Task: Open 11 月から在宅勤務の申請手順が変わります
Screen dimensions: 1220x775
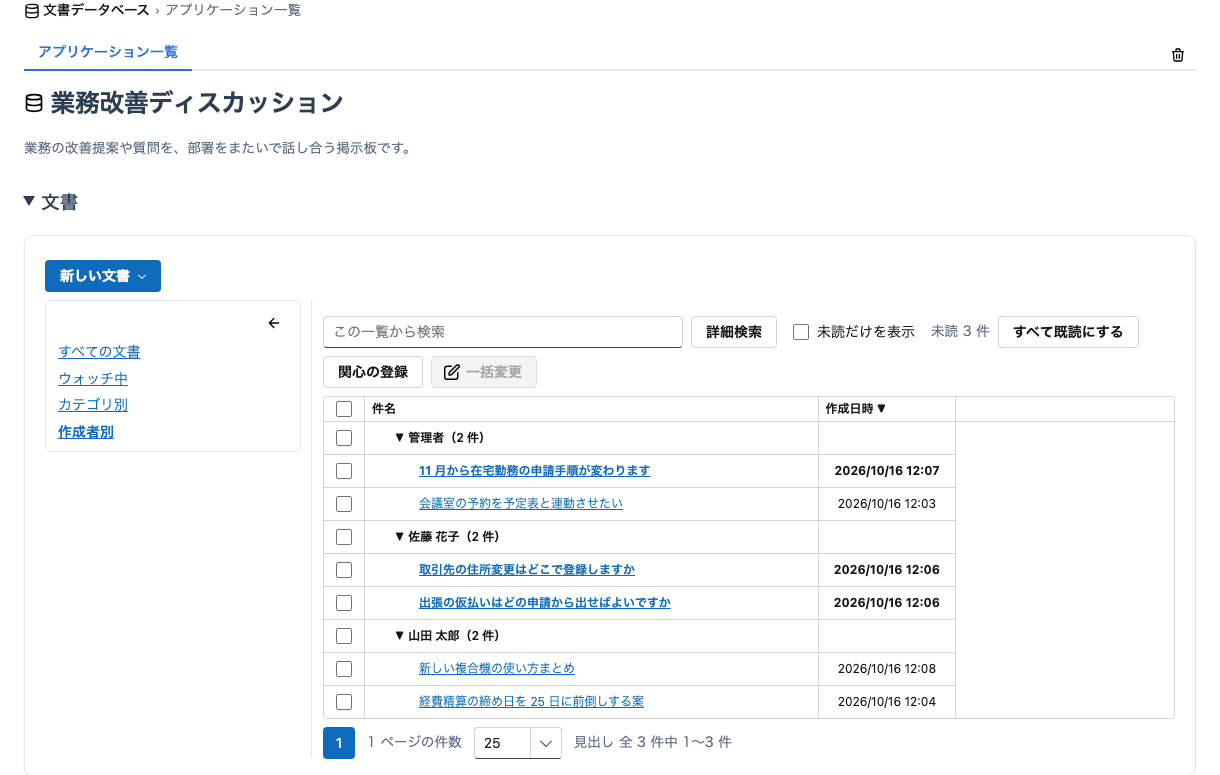Action: [x=535, y=471]
